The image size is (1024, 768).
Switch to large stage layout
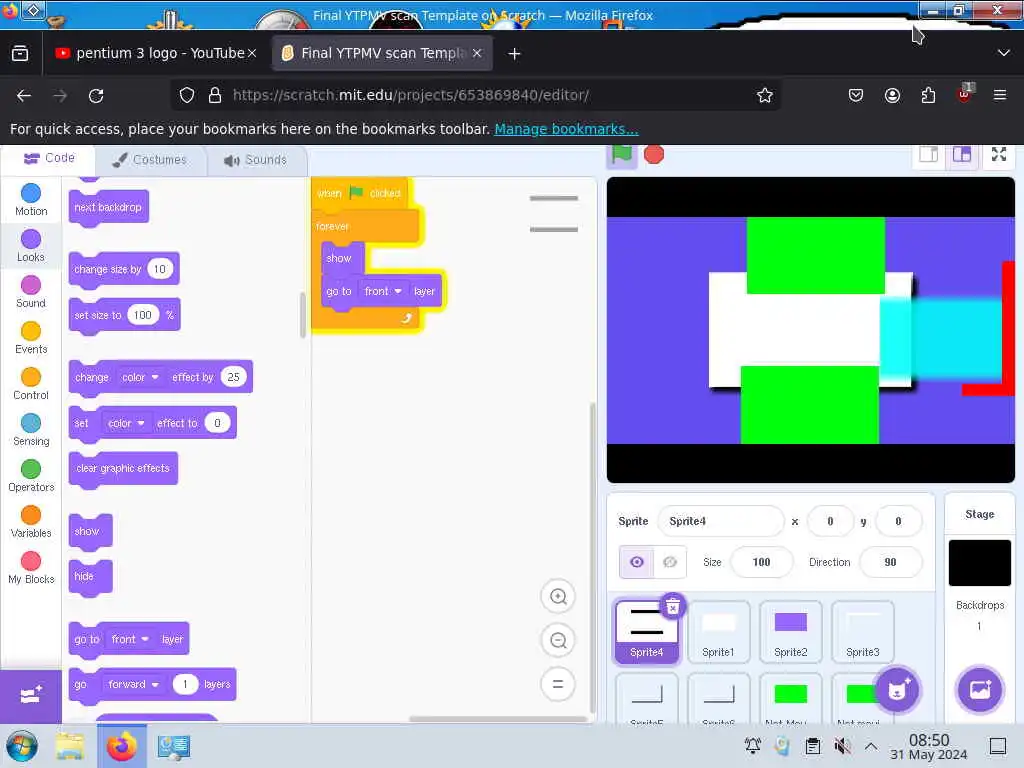[962, 155]
